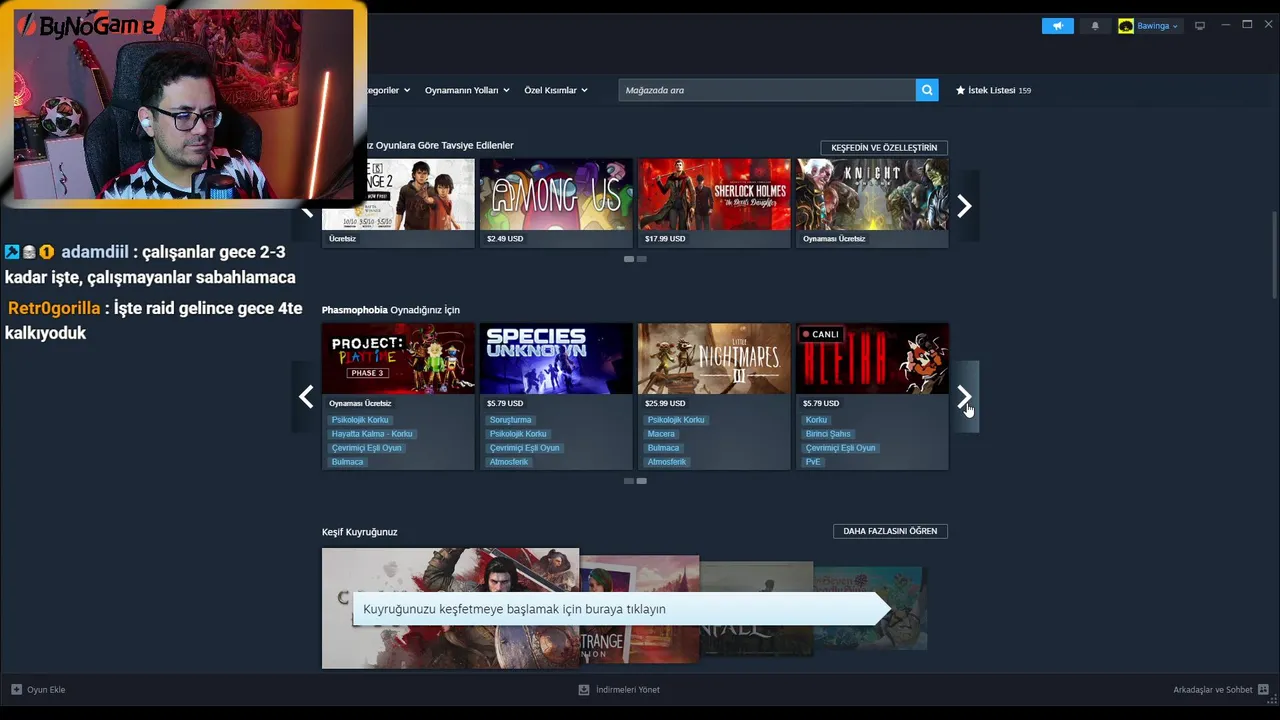Click the downloads icon beside İndirmeleri Yönet
The width and height of the screenshot is (1280, 720).
(x=584, y=690)
